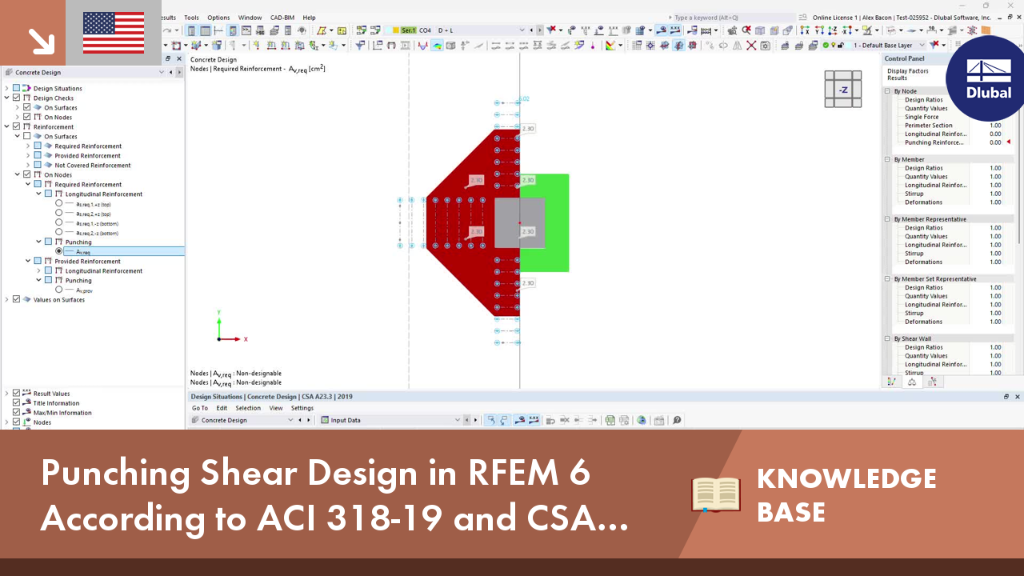The image size is (1024, 576).
Task: Open the Help menu
Action: tap(309, 18)
